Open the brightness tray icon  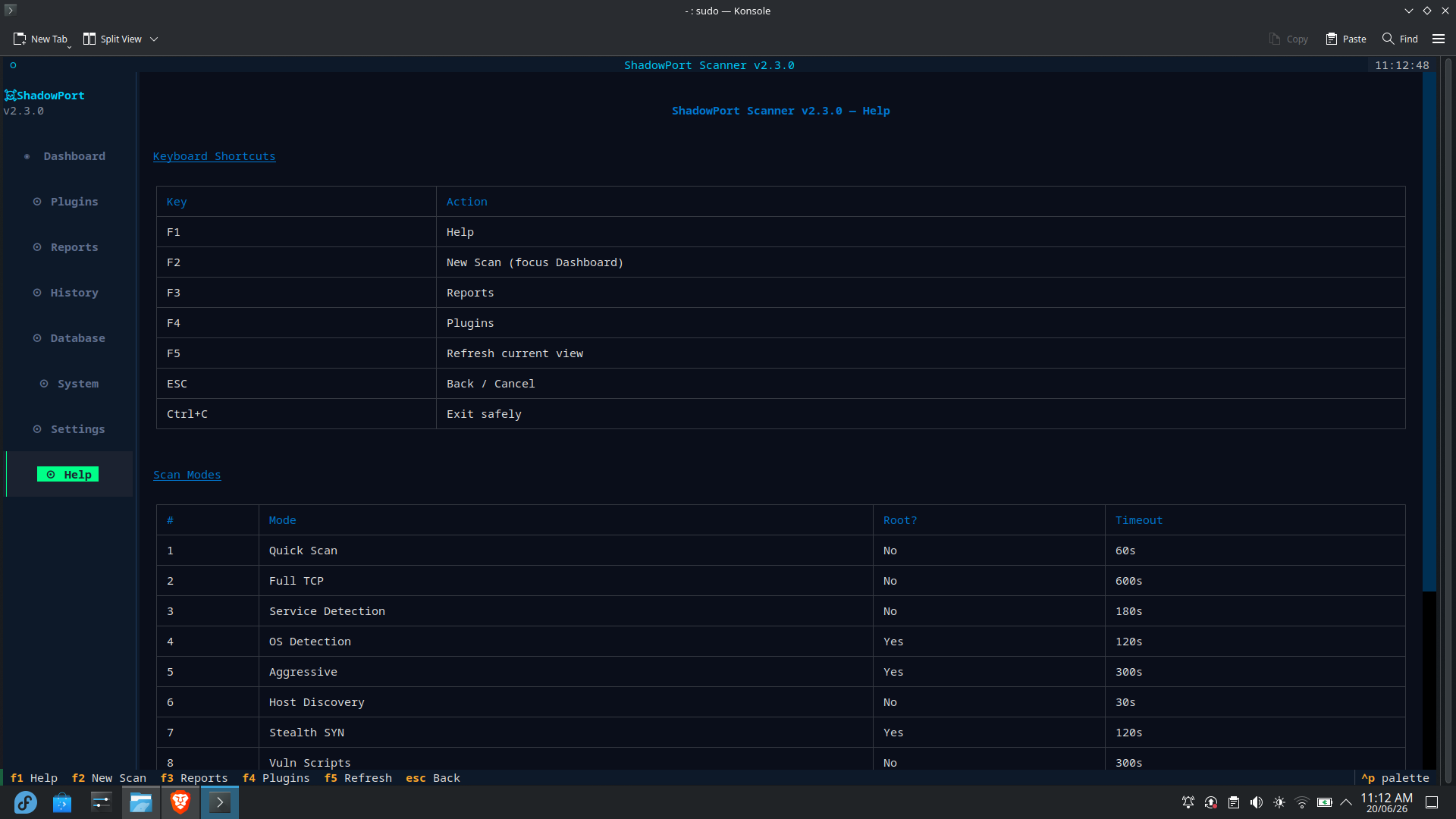coord(1279,802)
